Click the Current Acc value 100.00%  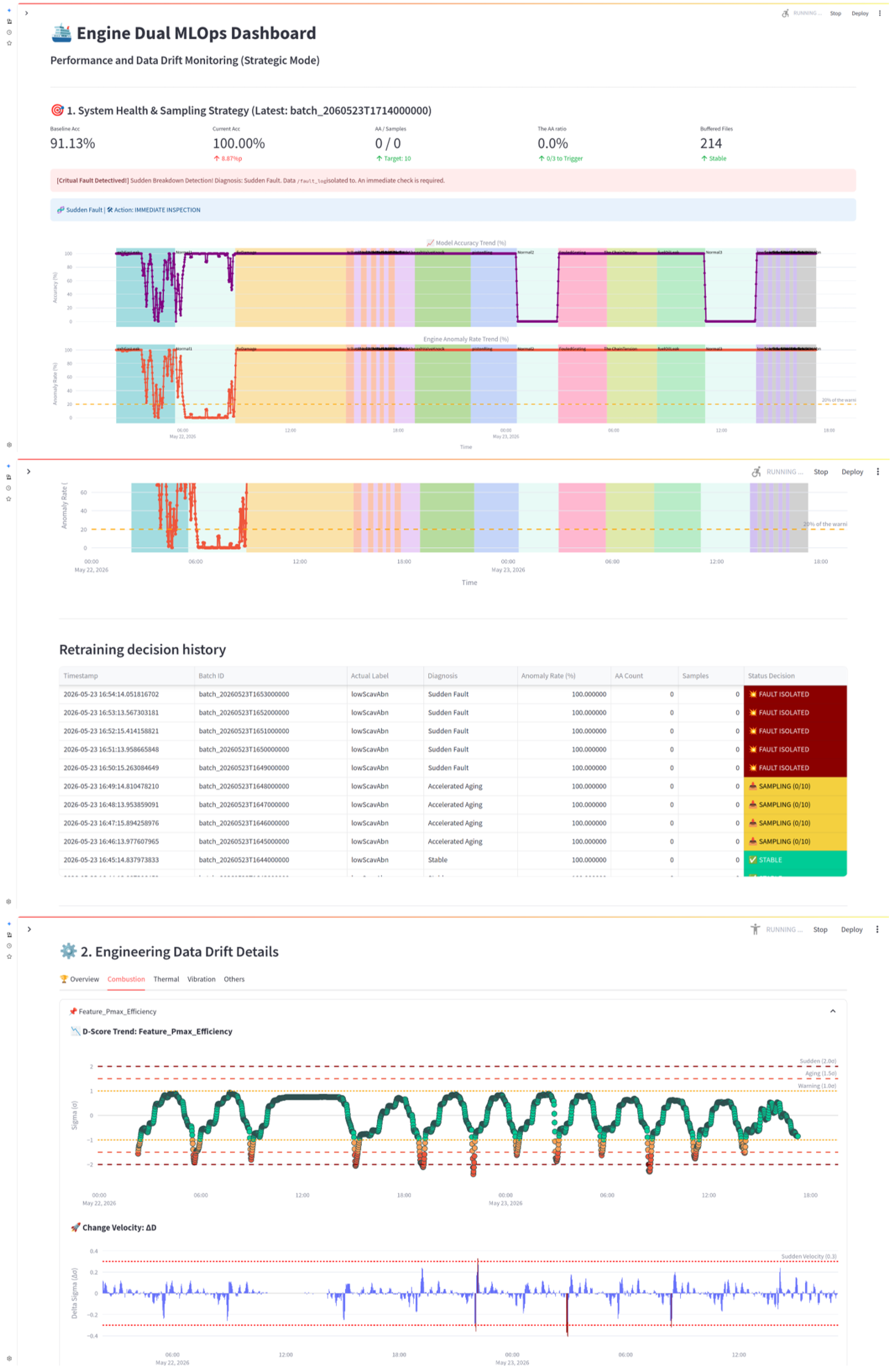tap(239, 144)
